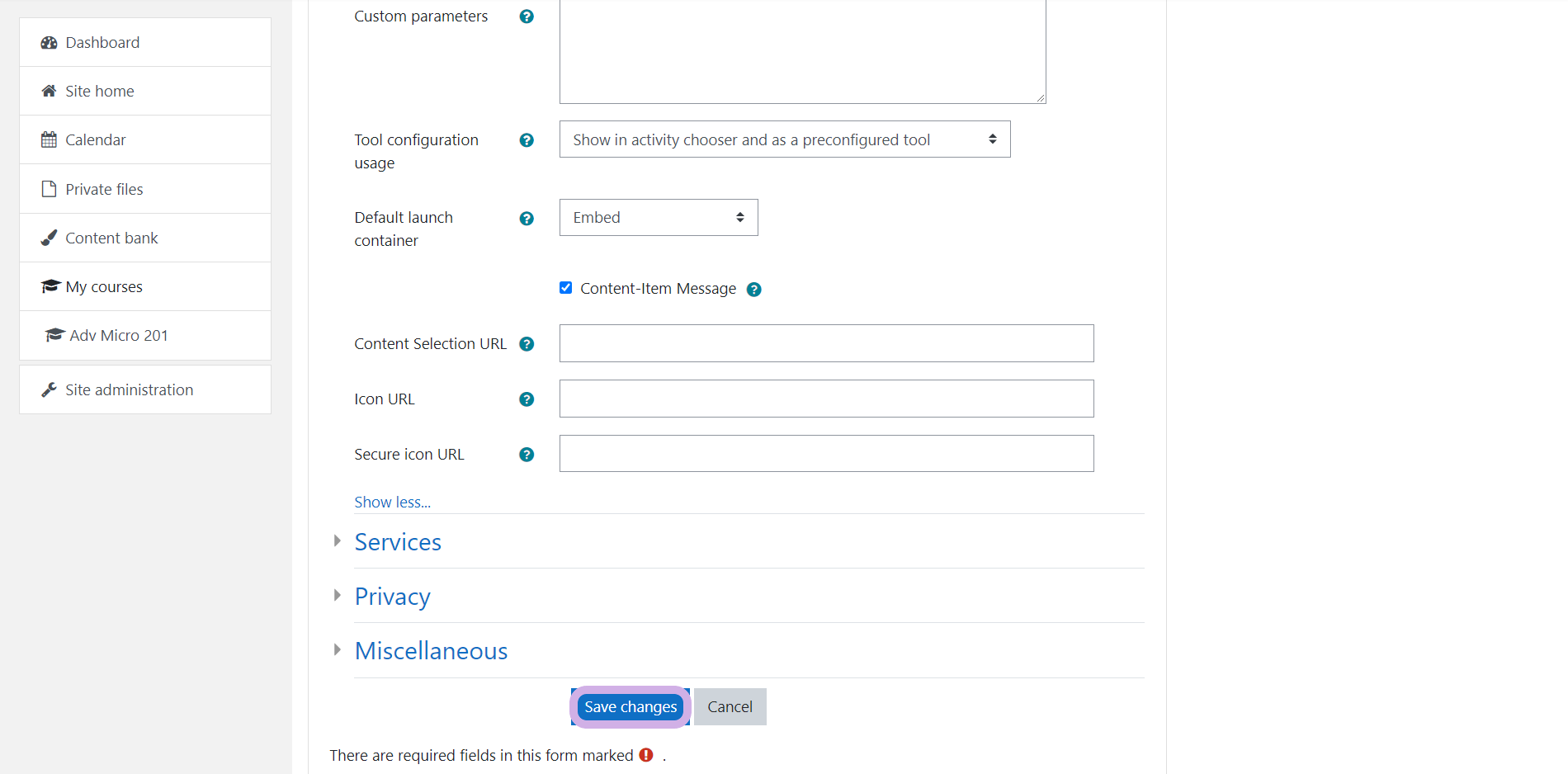Show help for Default launch container
Image resolution: width=1568 pixels, height=774 pixels.
click(x=527, y=219)
